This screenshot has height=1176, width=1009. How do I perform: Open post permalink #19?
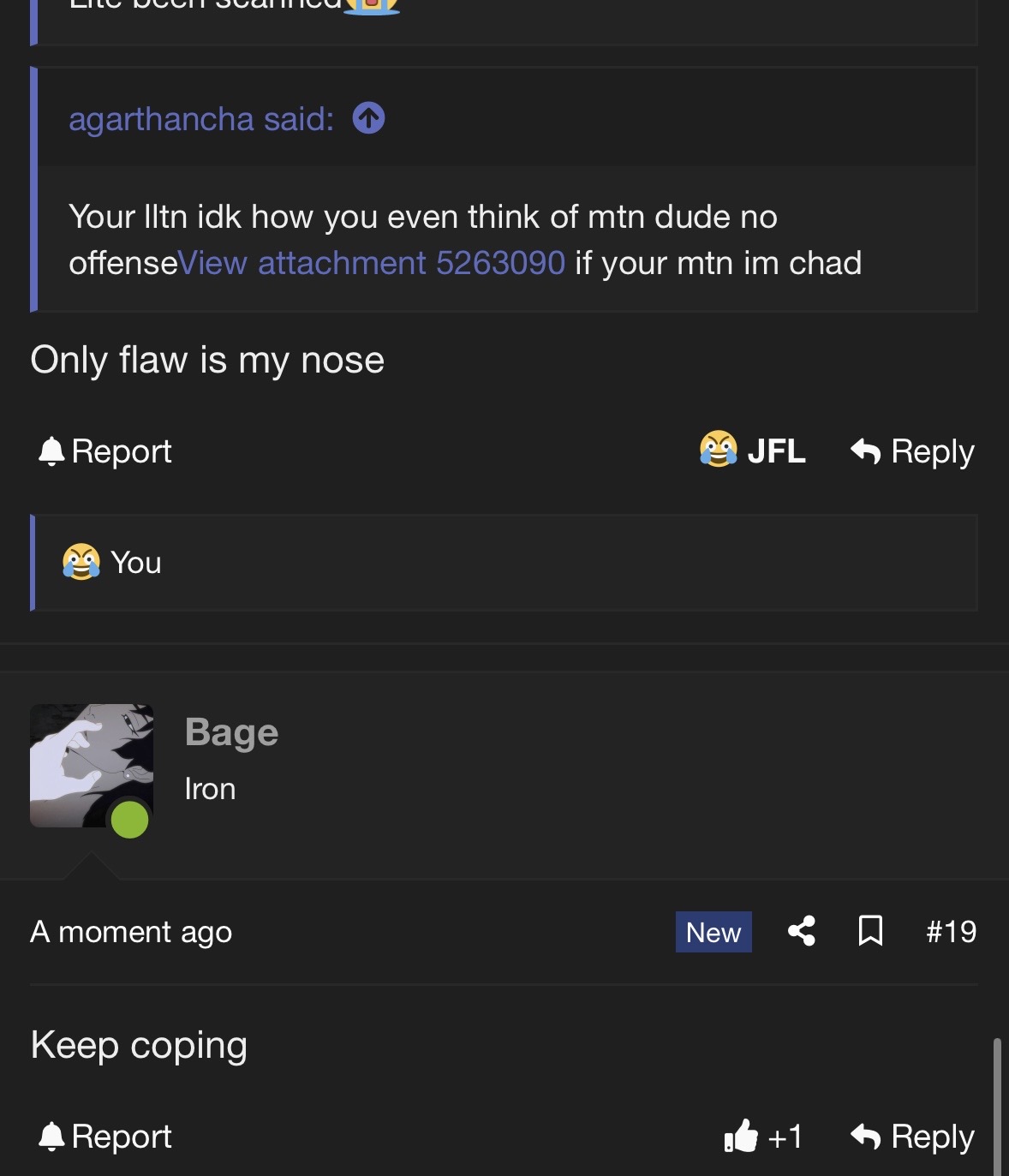point(951,931)
